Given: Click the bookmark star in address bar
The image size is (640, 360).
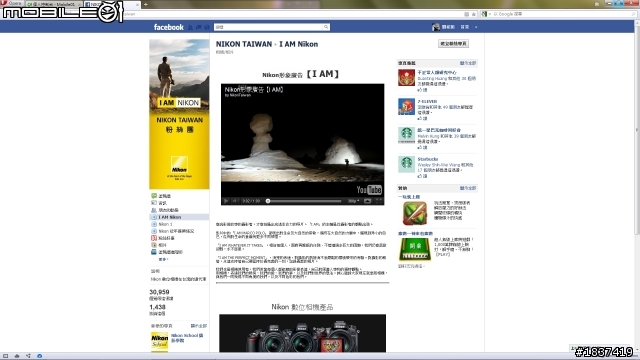Looking at the screenshot, I should (x=473, y=14).
